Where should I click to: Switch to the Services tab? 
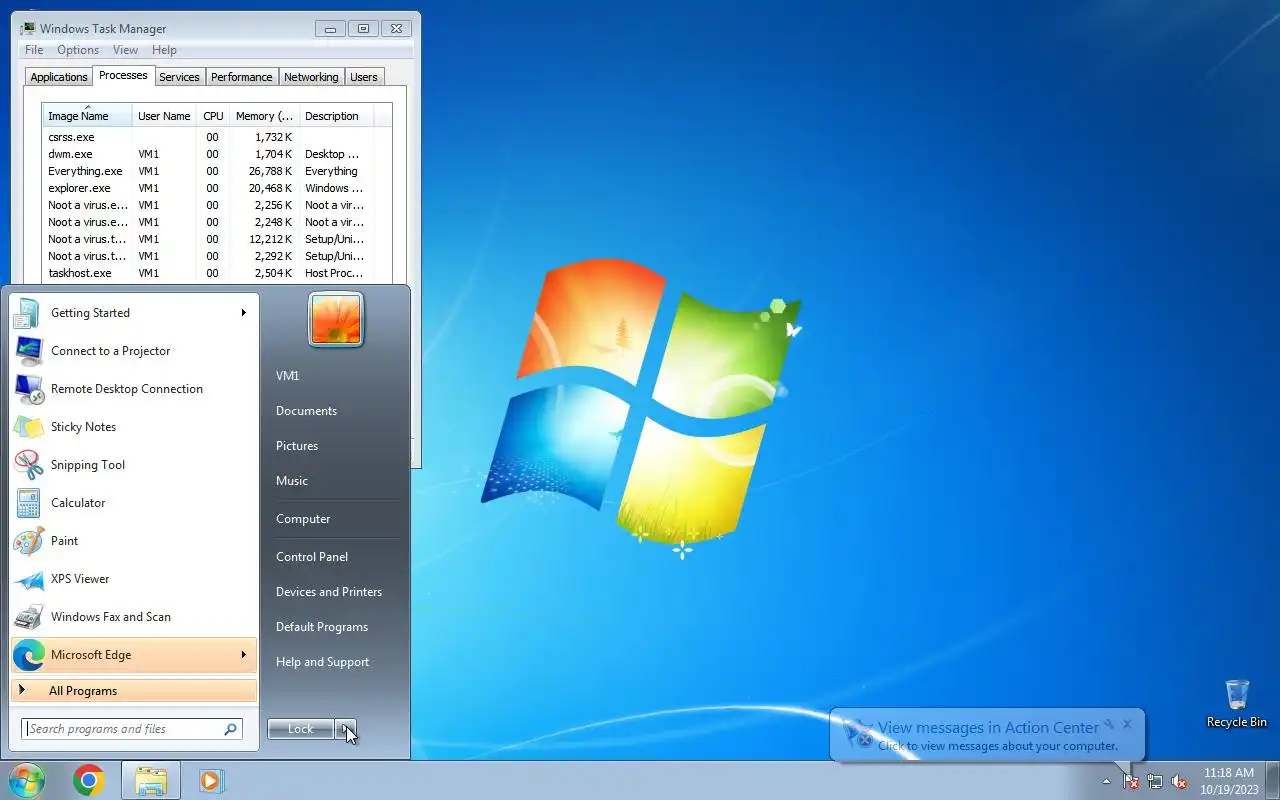179,77
